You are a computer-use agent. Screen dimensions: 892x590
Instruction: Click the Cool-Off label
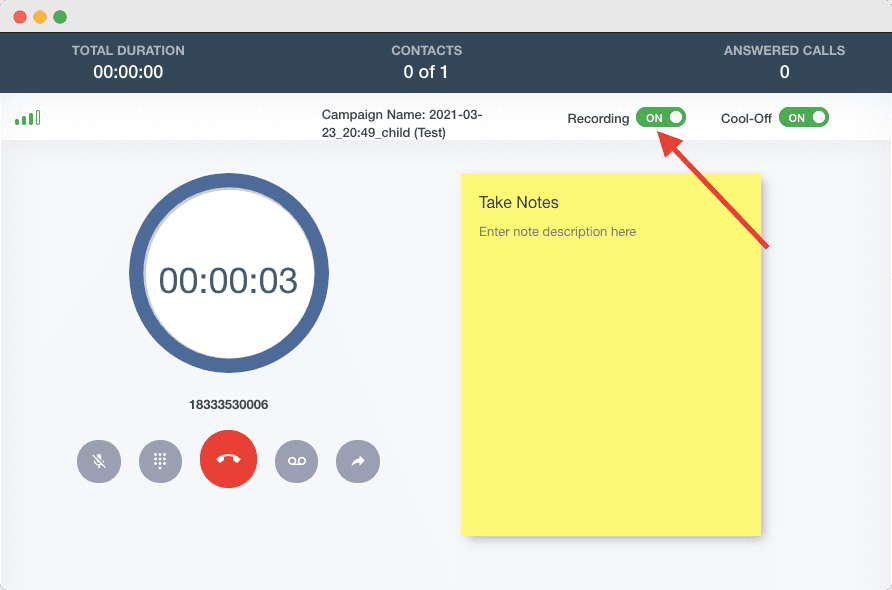click(746, 118)
